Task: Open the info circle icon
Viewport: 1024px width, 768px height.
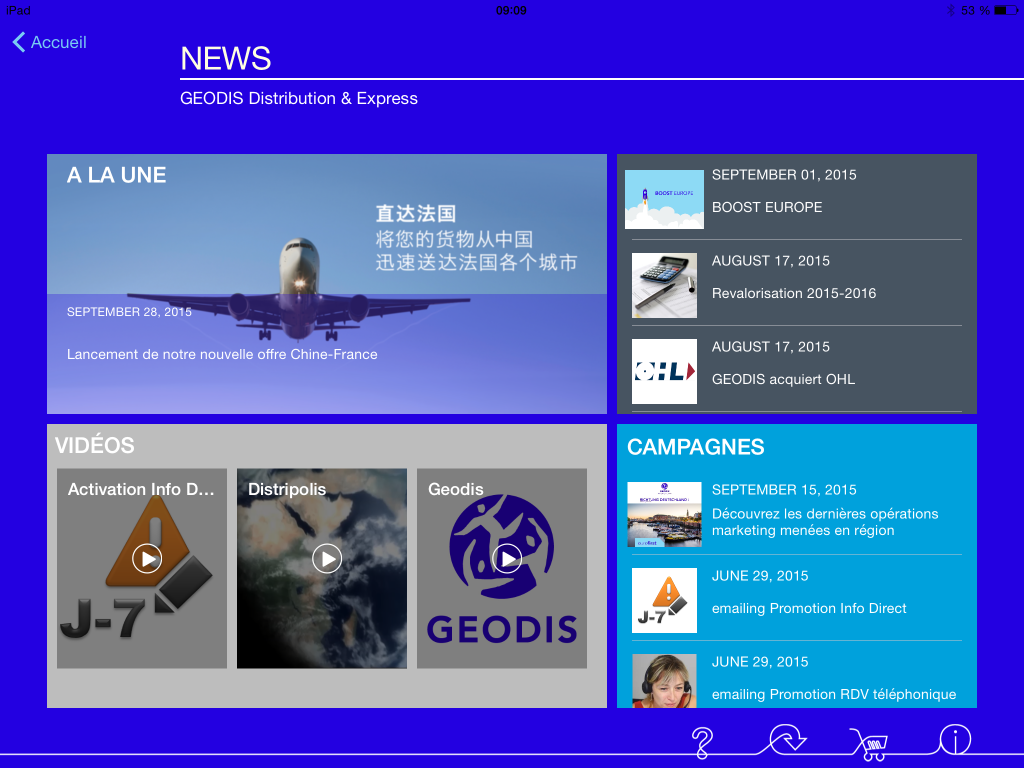Action: pos(955,741)
